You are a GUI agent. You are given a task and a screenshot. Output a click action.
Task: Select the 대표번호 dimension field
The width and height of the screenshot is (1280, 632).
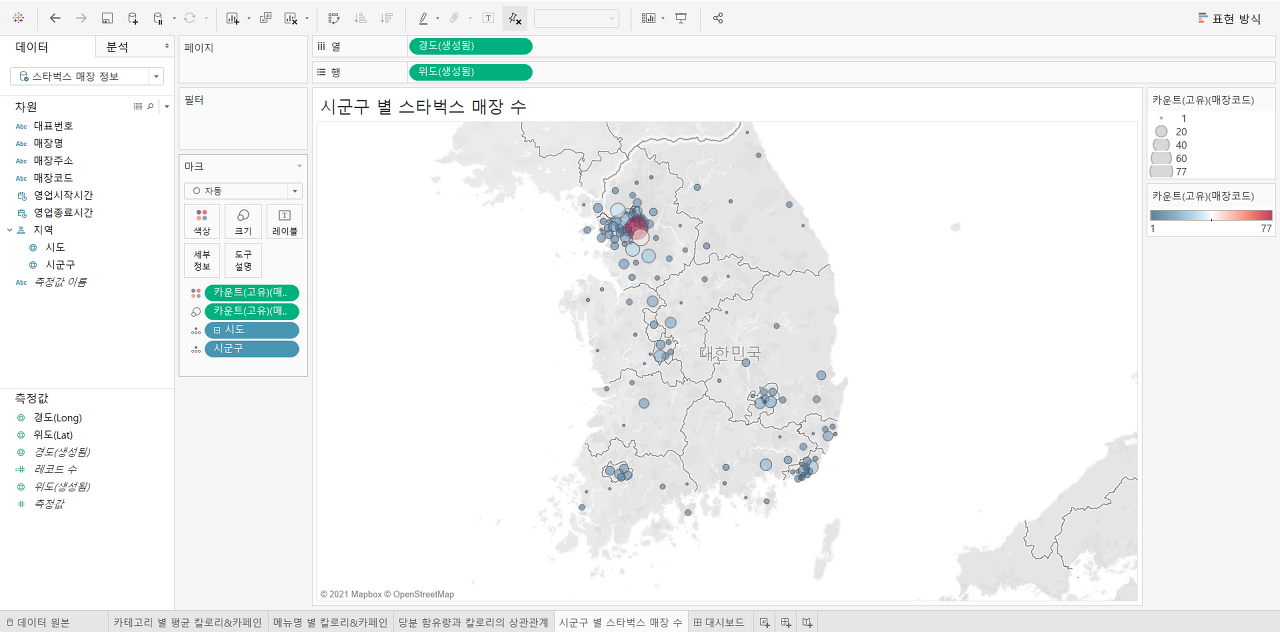[53, 126]
